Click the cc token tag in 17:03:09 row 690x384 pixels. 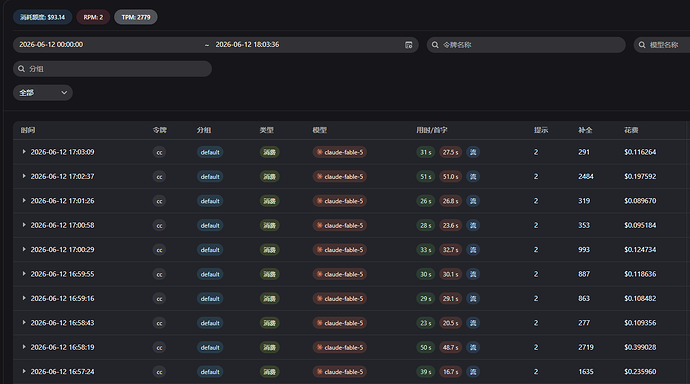point(159,152)
